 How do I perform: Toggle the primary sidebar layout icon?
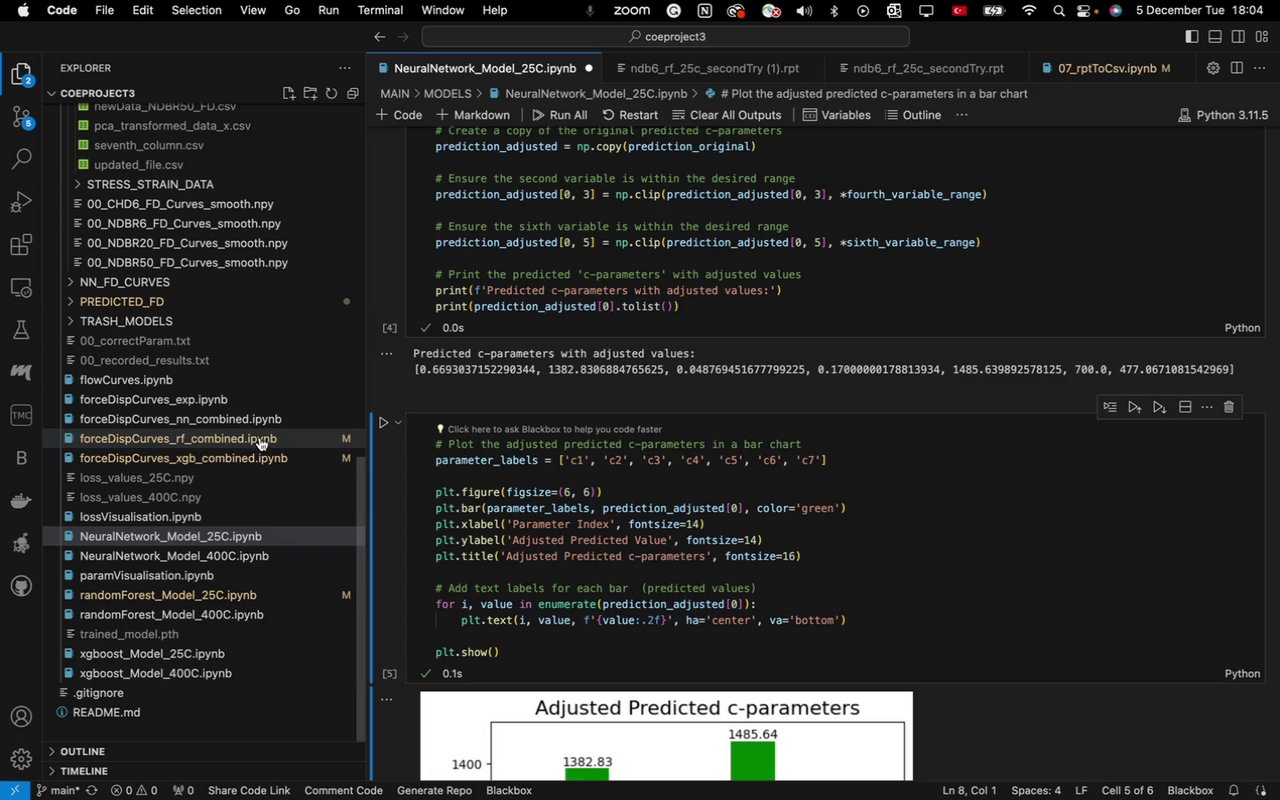pyautogui.click(x=1191, y=37)
